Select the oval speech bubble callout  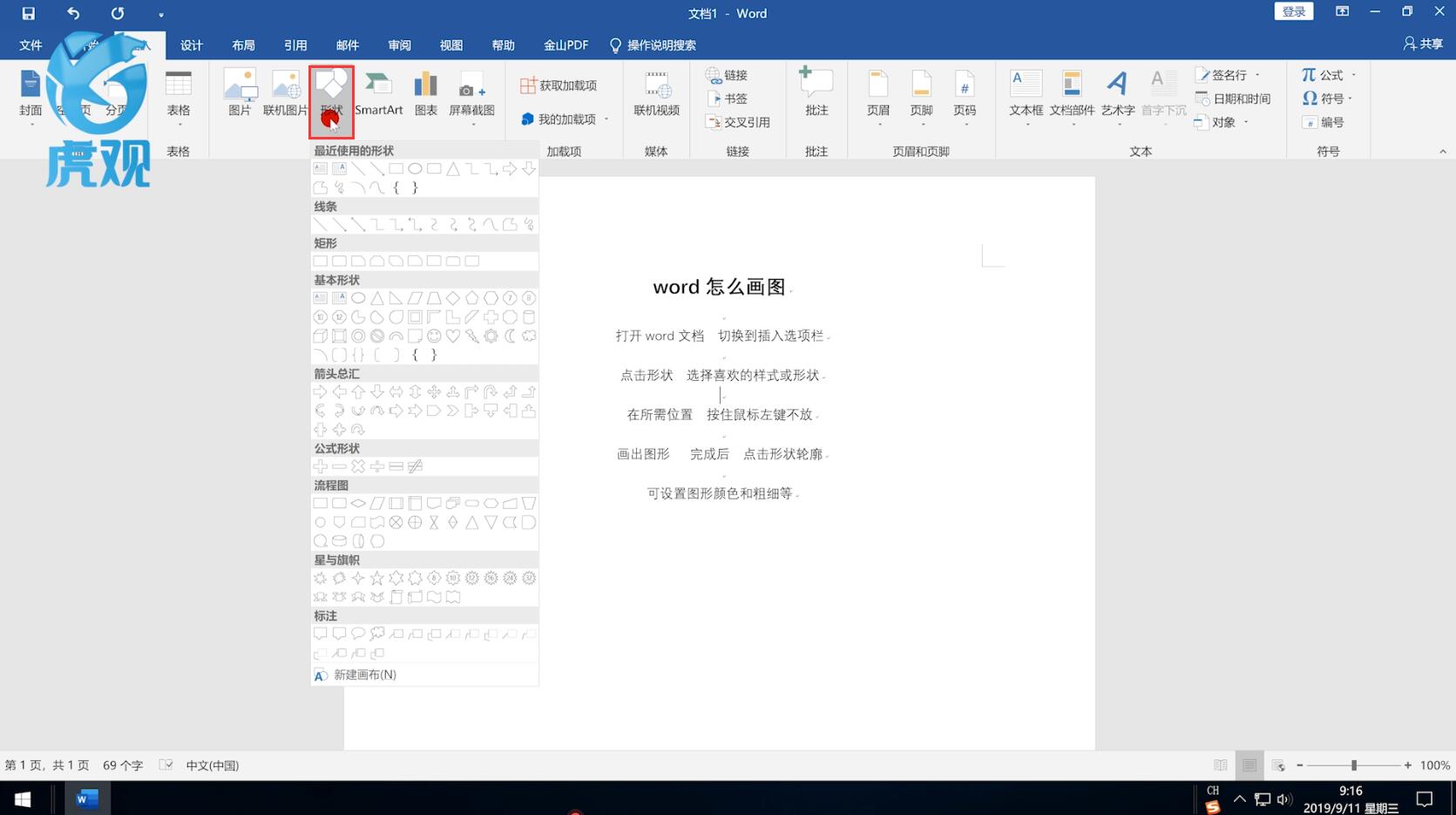(358, 634)
